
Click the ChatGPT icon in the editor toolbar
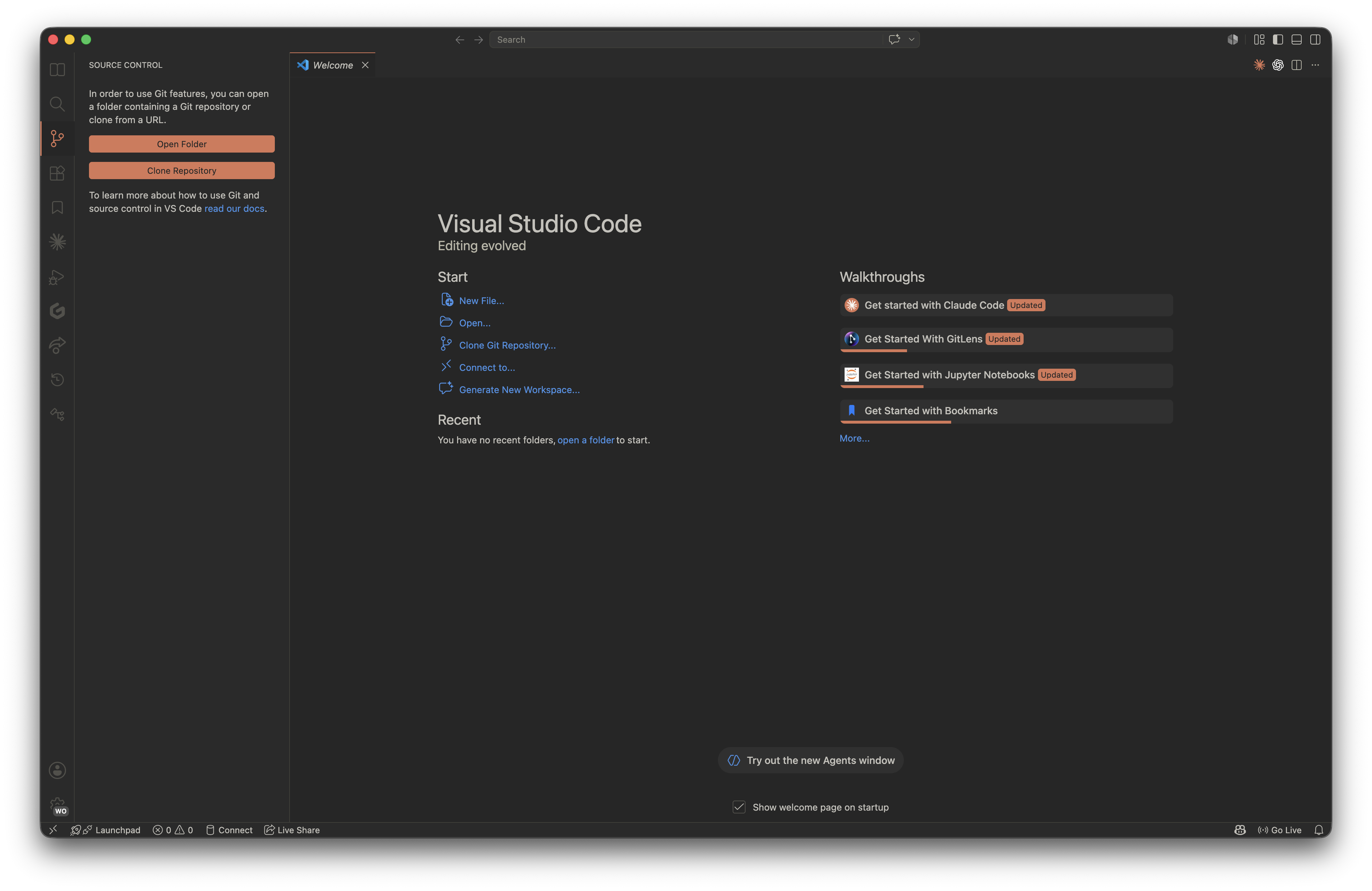[x=1278, y=65]
